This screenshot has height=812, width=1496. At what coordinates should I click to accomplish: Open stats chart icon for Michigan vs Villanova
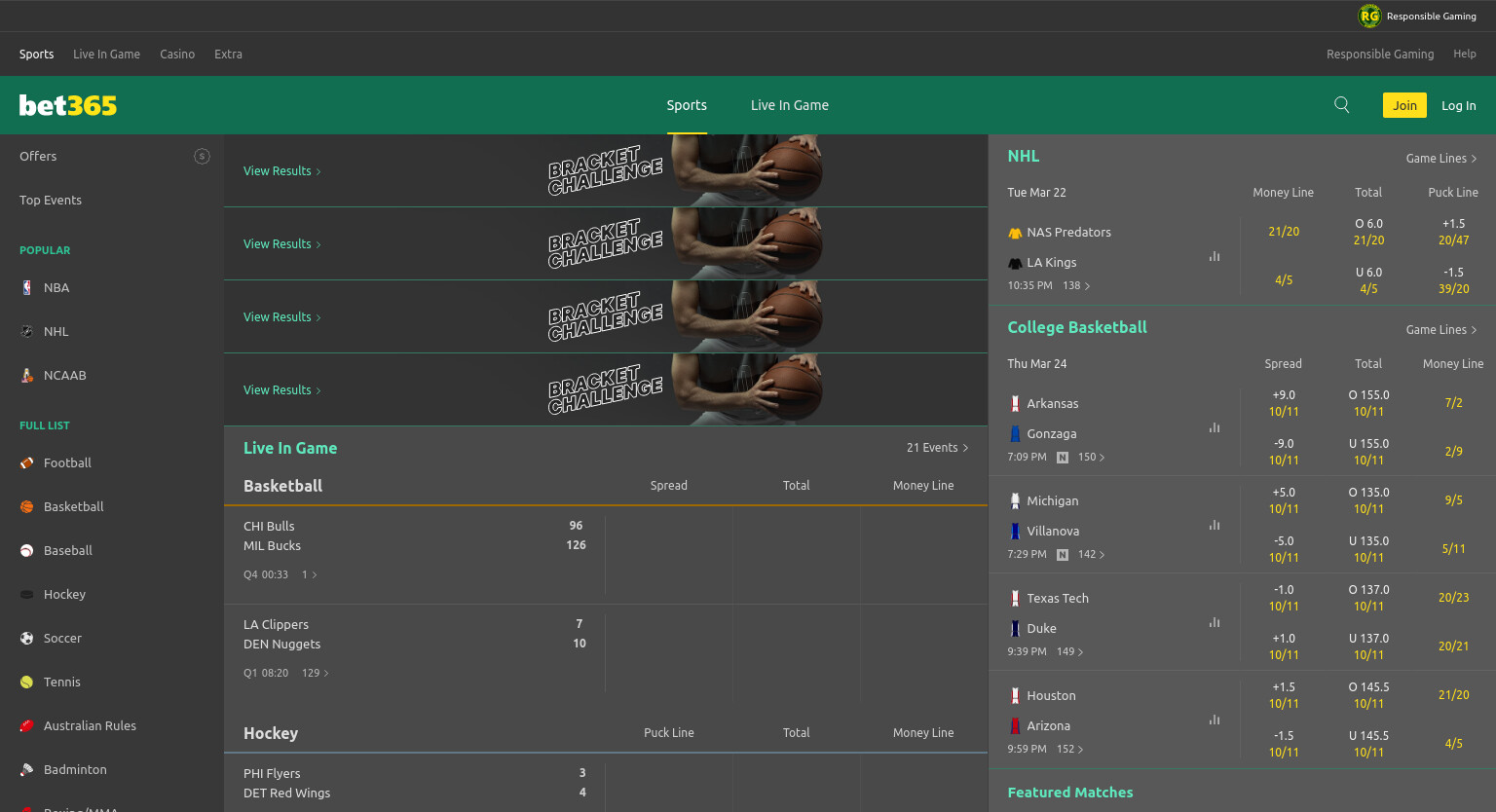[1215, 526]
